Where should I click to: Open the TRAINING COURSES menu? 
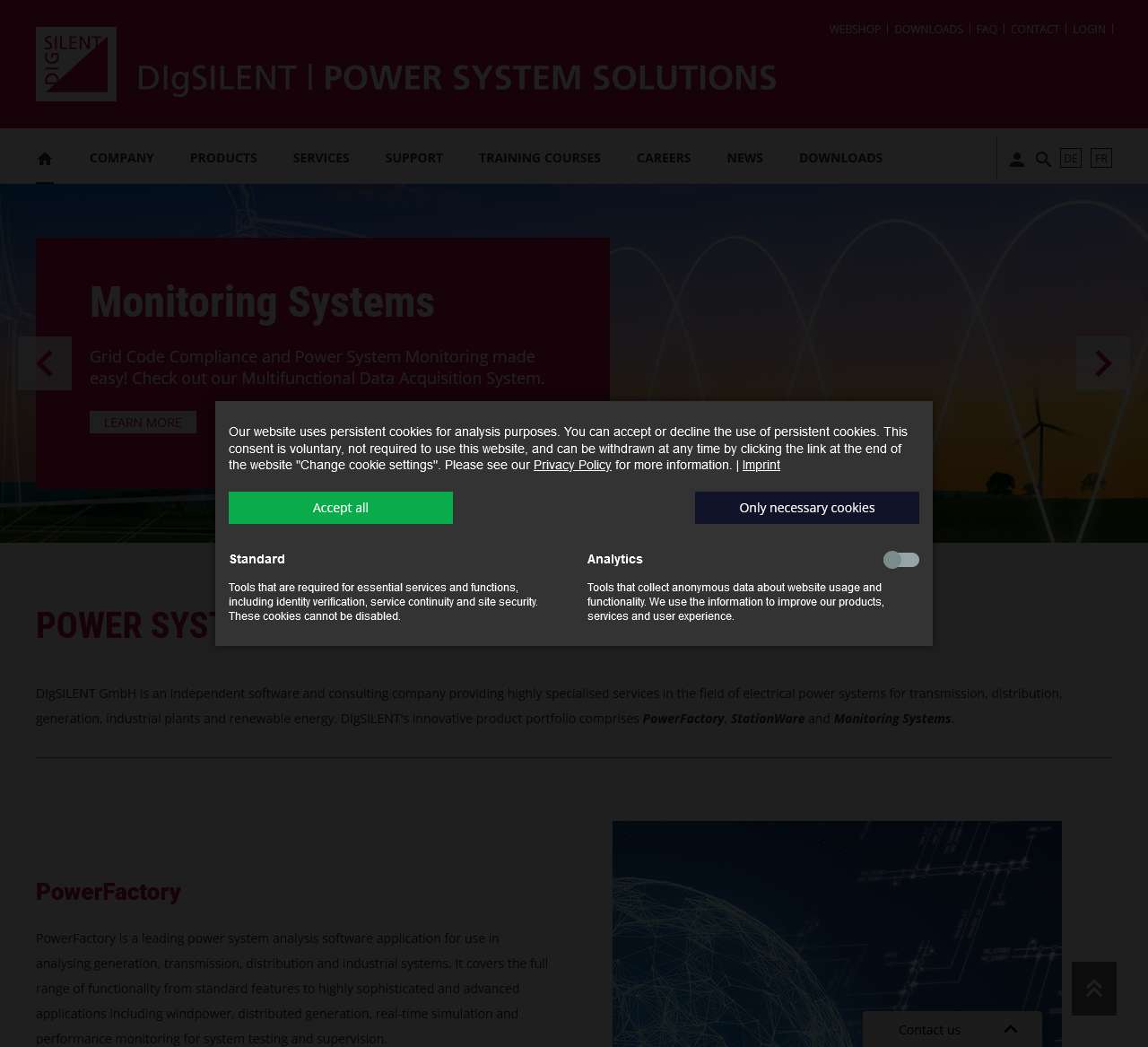tap(540, 158)
